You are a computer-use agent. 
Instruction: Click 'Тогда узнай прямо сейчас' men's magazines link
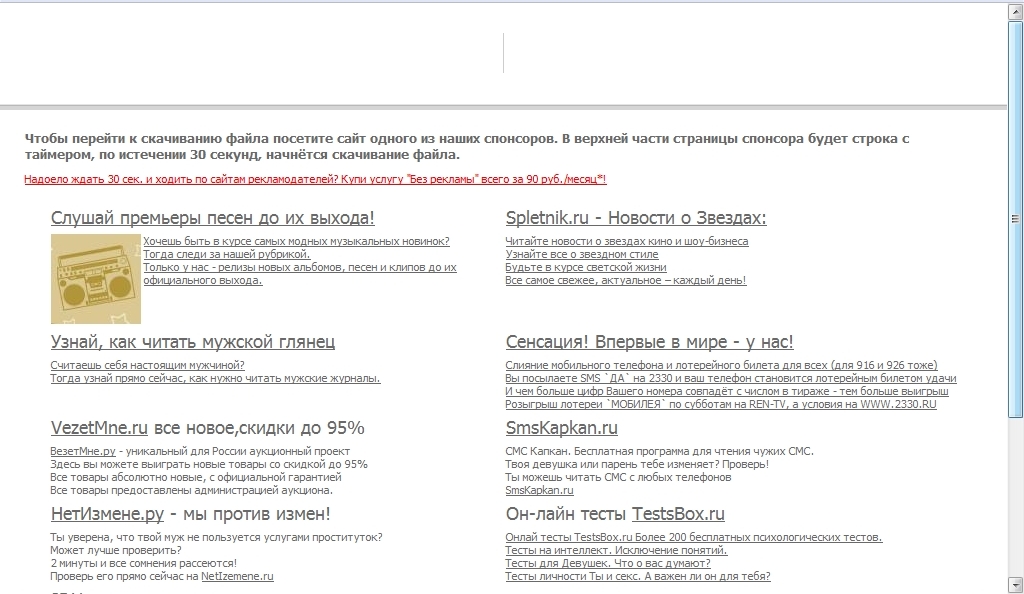point(216,378)
